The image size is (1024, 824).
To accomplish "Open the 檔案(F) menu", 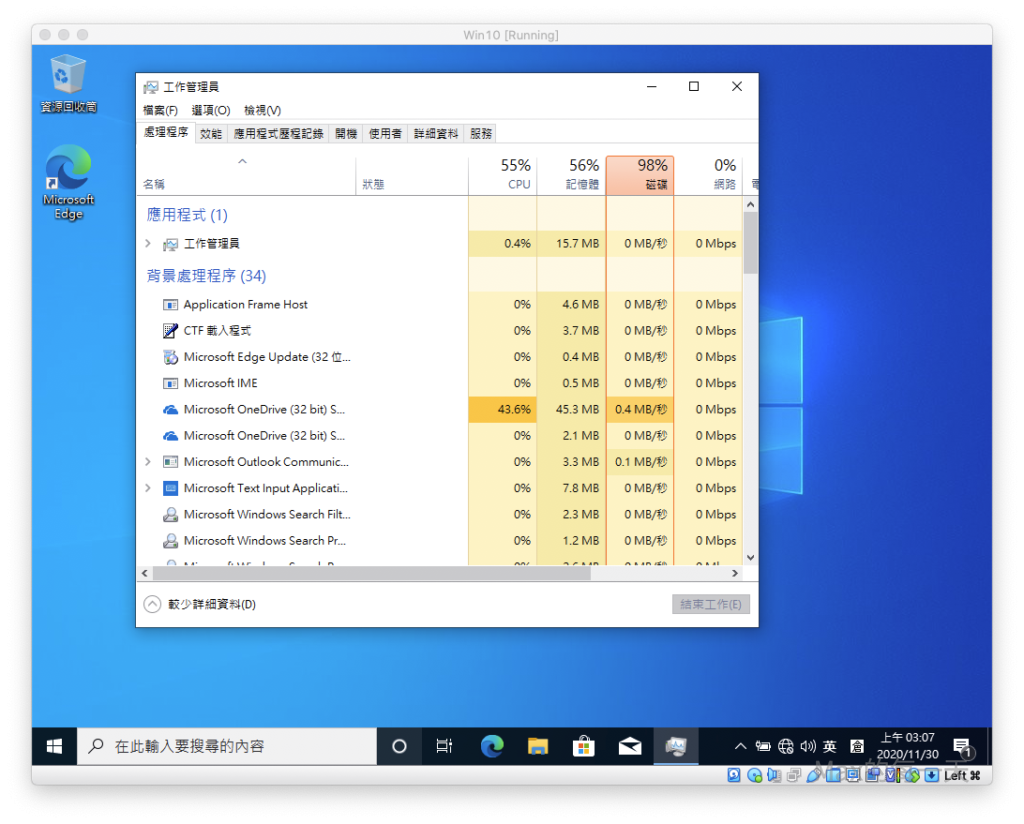I will pyautogui.click(x=160, y=110).
